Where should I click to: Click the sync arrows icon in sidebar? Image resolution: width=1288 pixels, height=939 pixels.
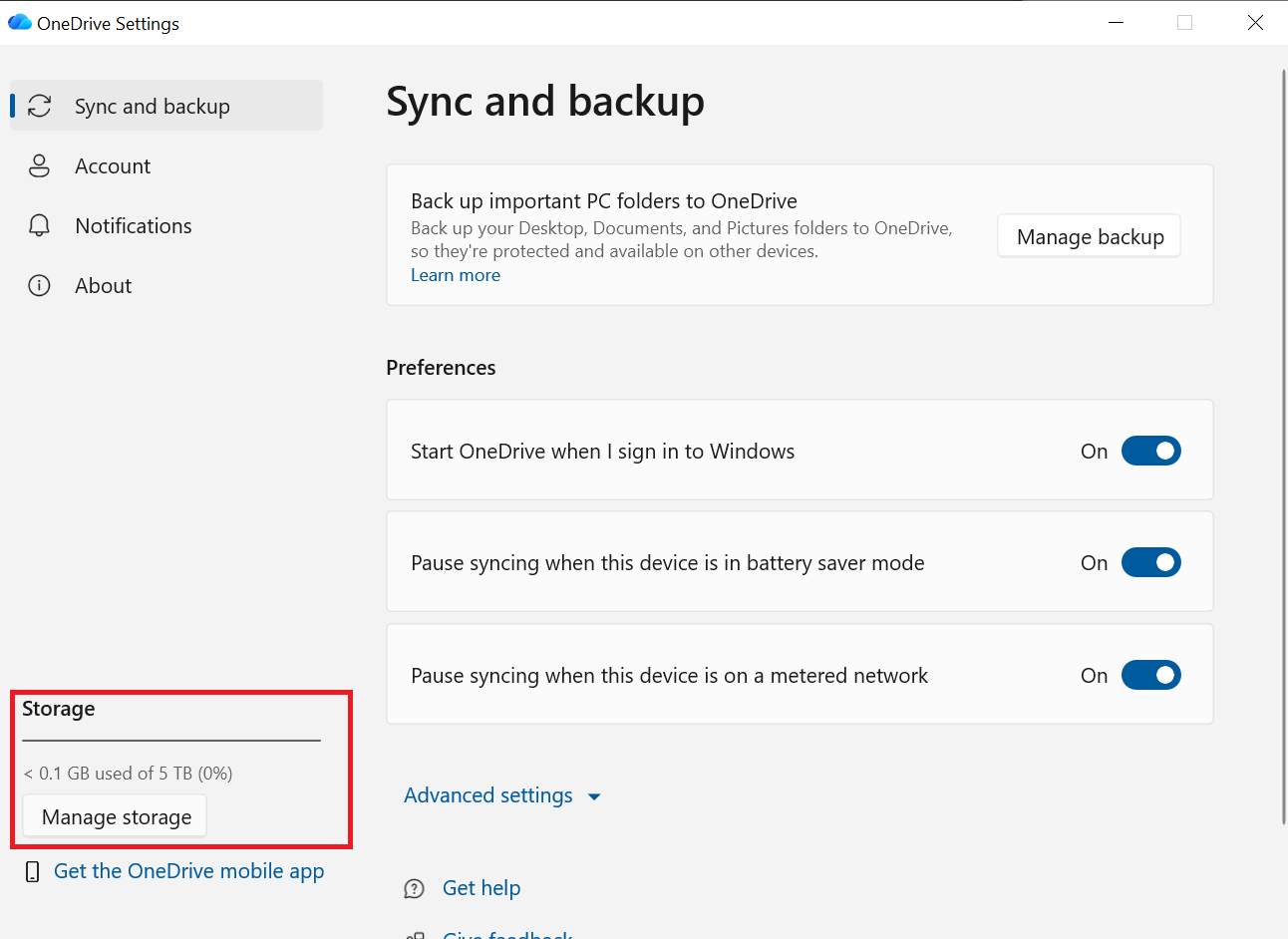pyautogui.click(x=39, y=106)
